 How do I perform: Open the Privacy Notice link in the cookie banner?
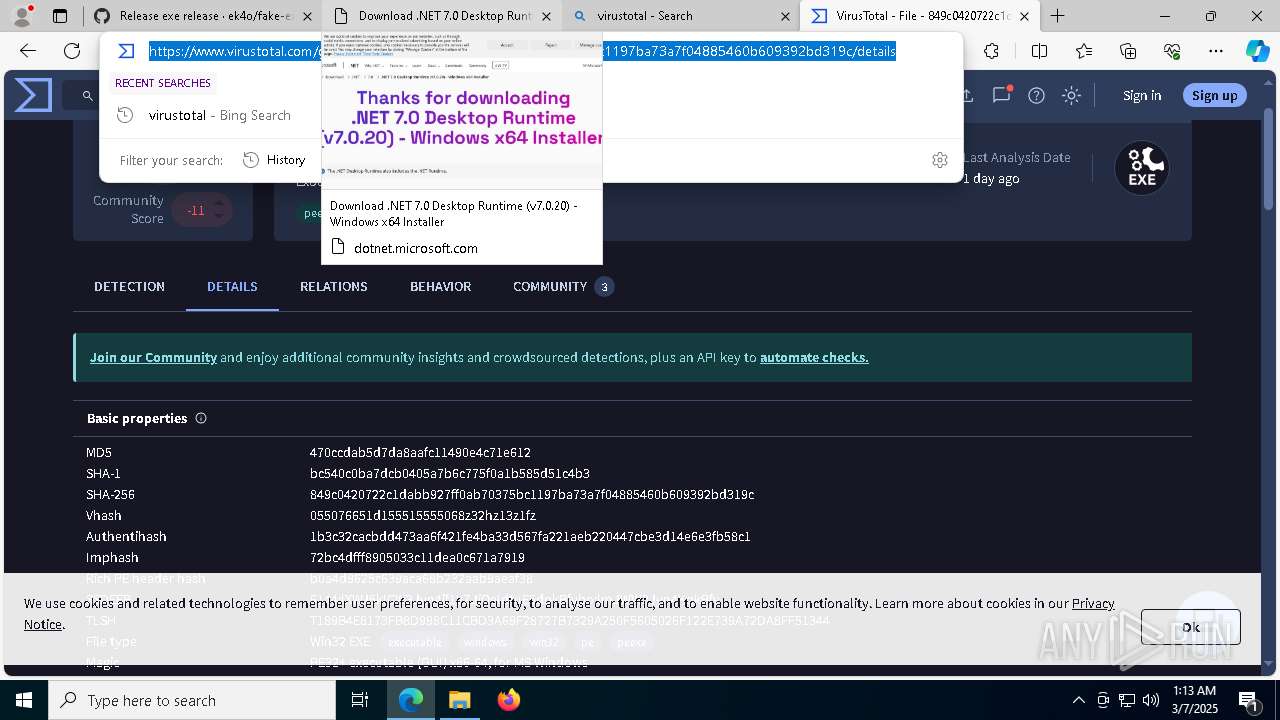coord(1093,603)
